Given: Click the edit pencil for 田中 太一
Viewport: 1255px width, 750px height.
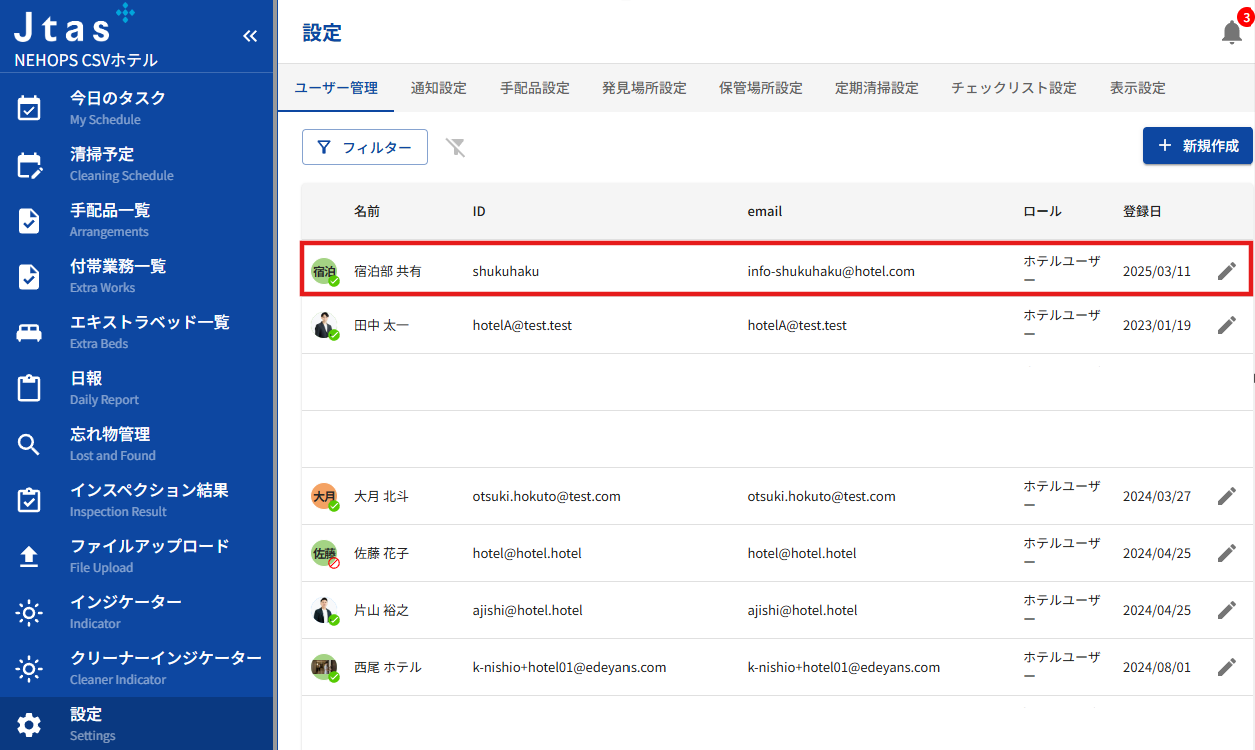Looking at the screenshot, I should coord(1227,325).
